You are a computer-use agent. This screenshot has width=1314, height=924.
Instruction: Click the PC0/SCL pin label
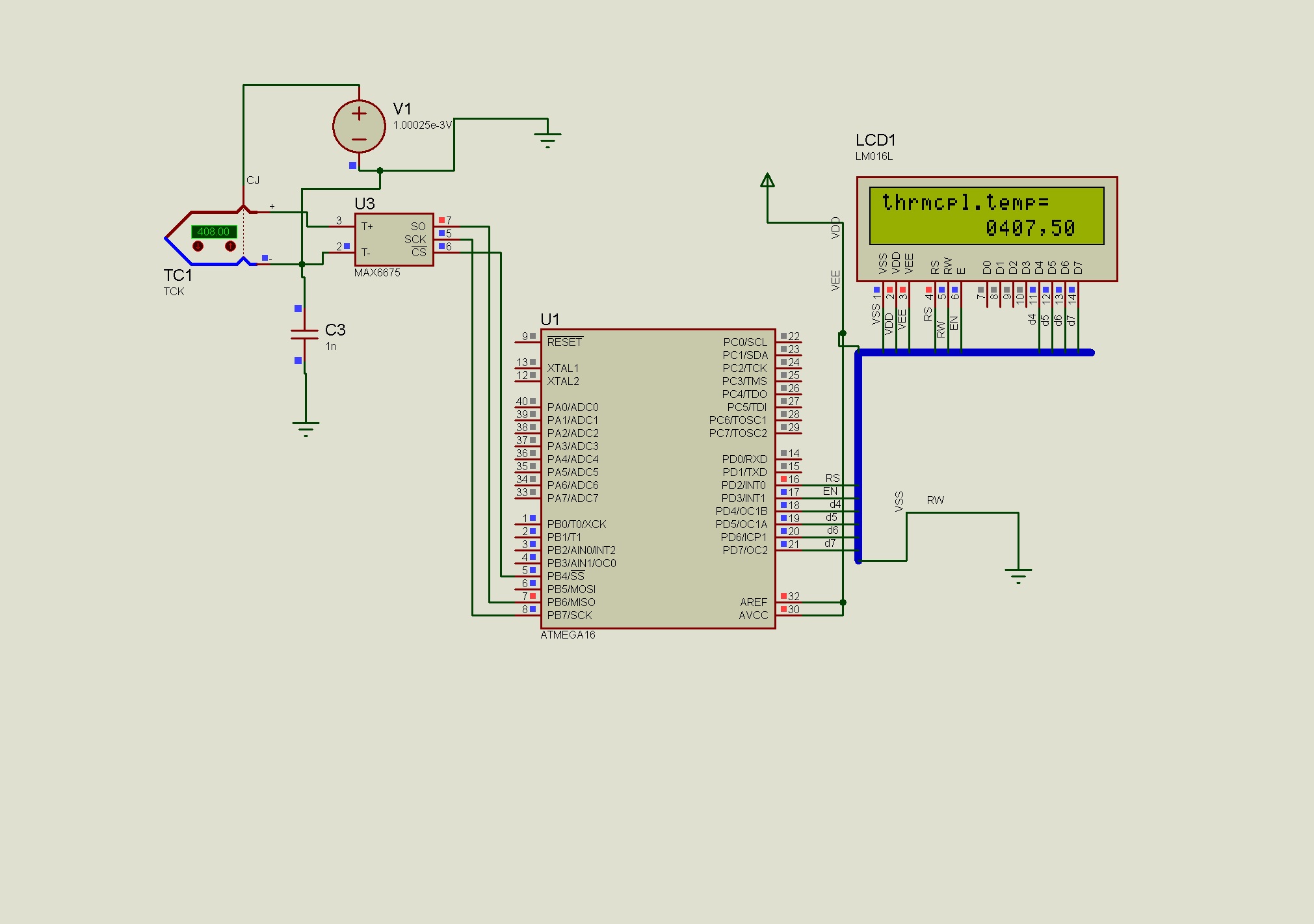(745, 342)
